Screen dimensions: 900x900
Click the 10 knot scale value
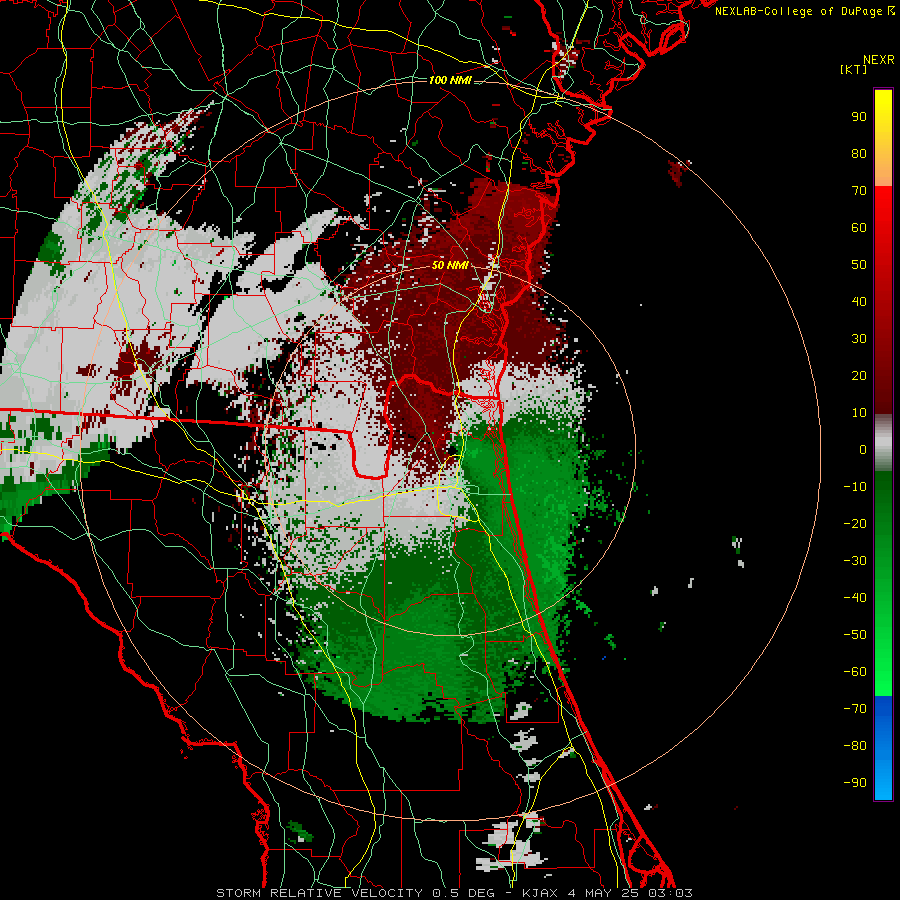click(x=859, y=413)
